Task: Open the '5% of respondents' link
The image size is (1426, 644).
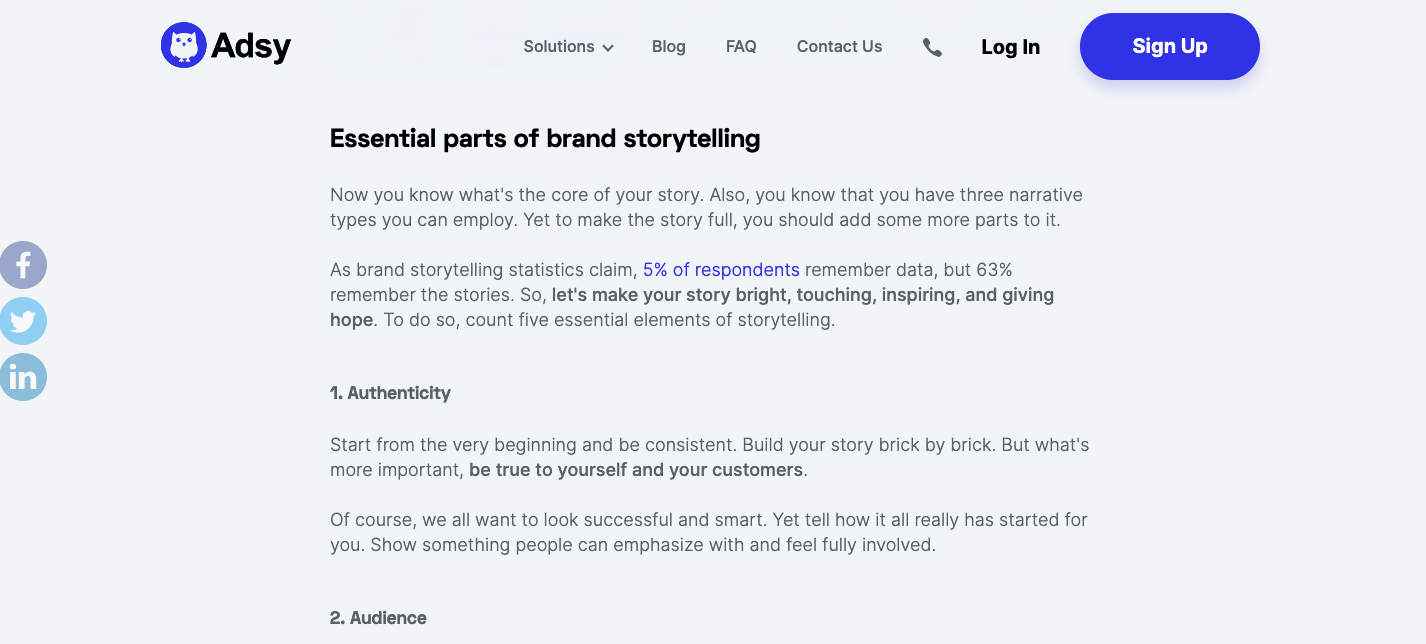Action: pos(721,270)
